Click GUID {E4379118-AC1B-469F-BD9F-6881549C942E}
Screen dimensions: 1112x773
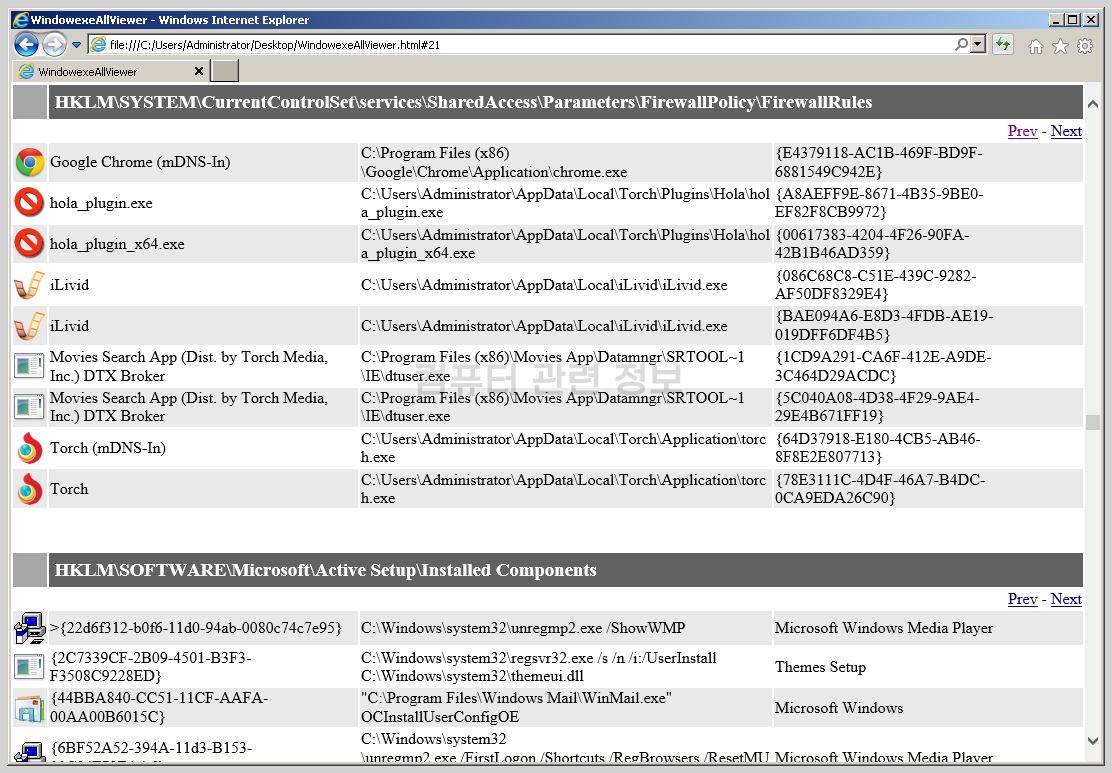coord(879,162)
